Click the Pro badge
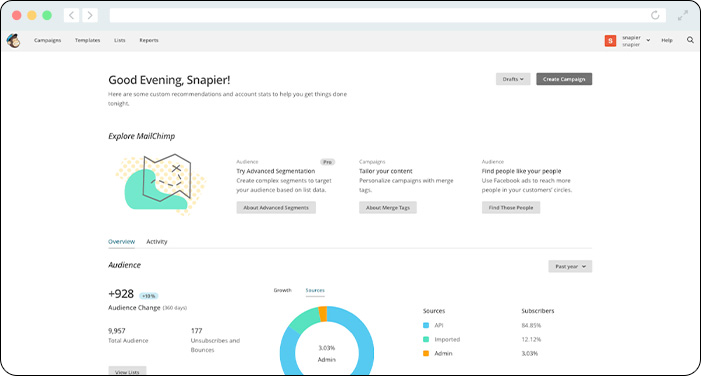This screenshot has width=701, height=376. (x=327, y=162)
